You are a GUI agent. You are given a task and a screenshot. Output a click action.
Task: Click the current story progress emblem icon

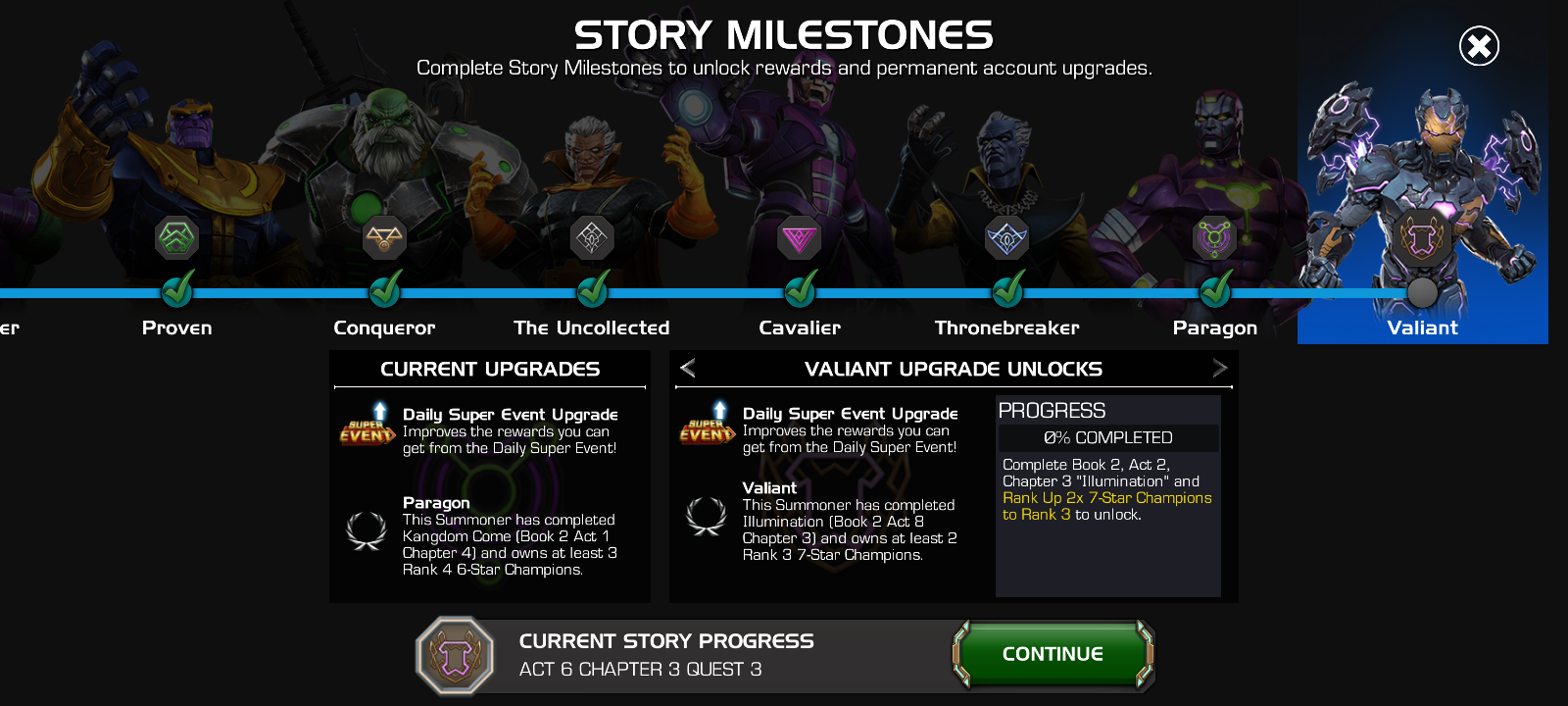tap(455, 655)
